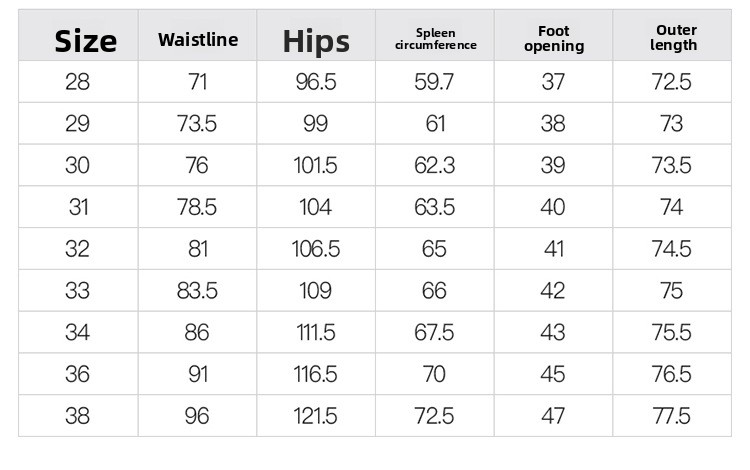Click outer length value 76.5
Screen dimensions: 750x470
click(x=672, y=374)
